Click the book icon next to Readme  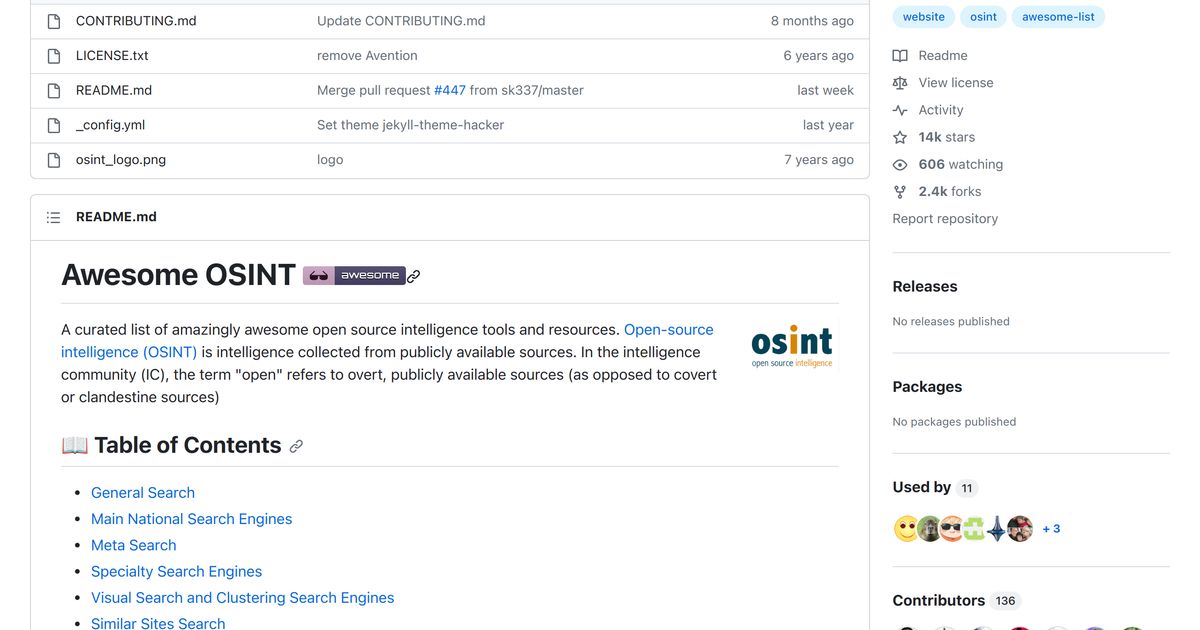[899, 55]
